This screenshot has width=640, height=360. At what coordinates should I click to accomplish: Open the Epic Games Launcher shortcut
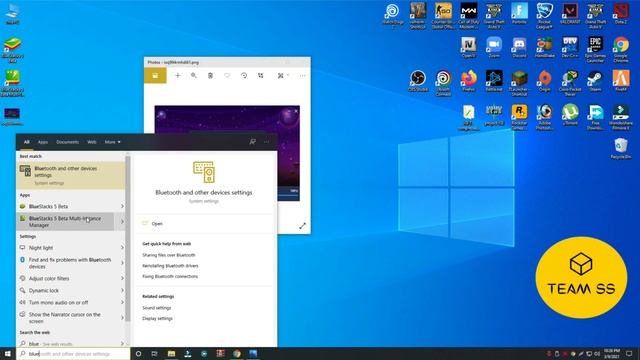pos(596,49)
